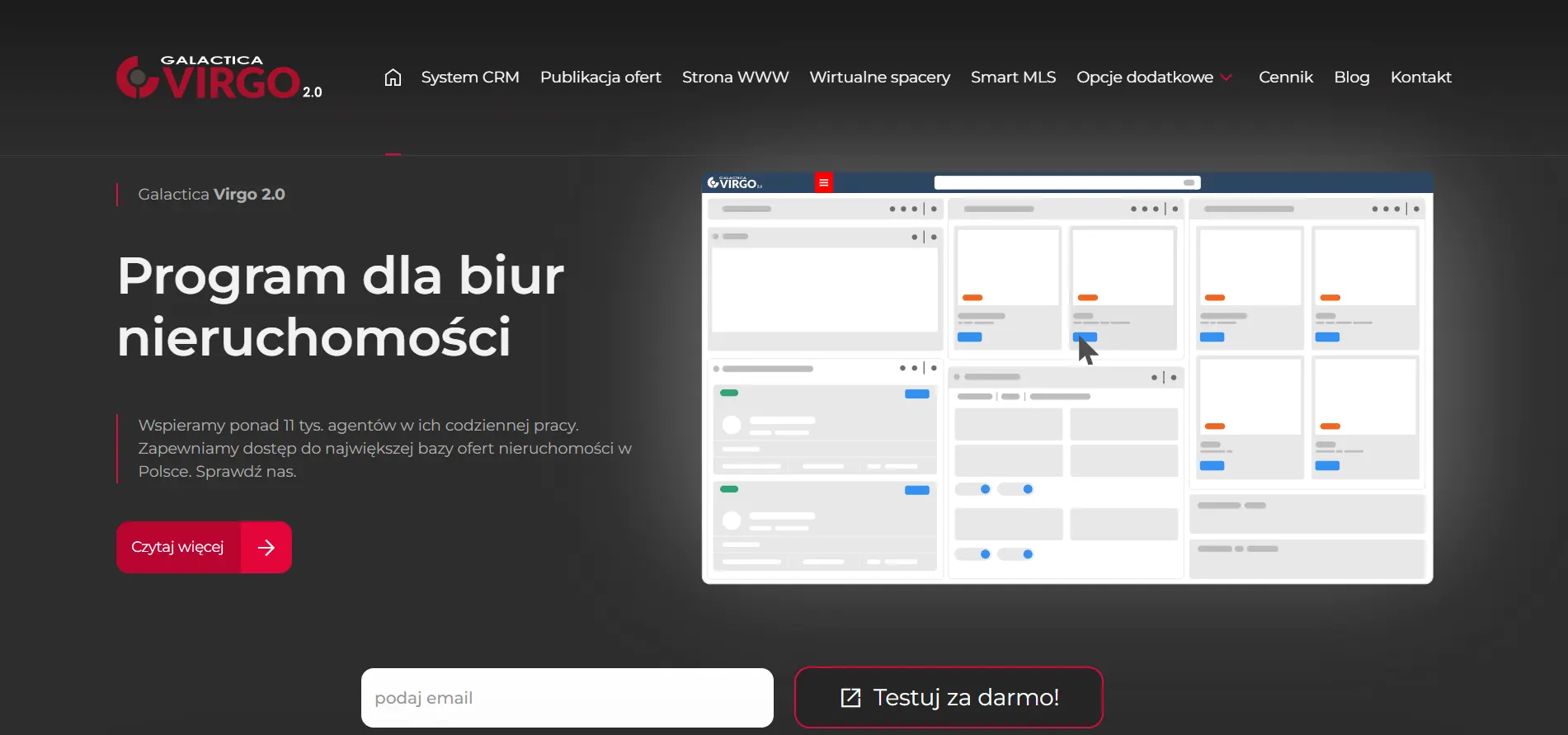This screenshot has height=735, width=1568.
Task: Expand the Opcje dodatkowe dropdown chevron
Action: tap(1227, 78)
